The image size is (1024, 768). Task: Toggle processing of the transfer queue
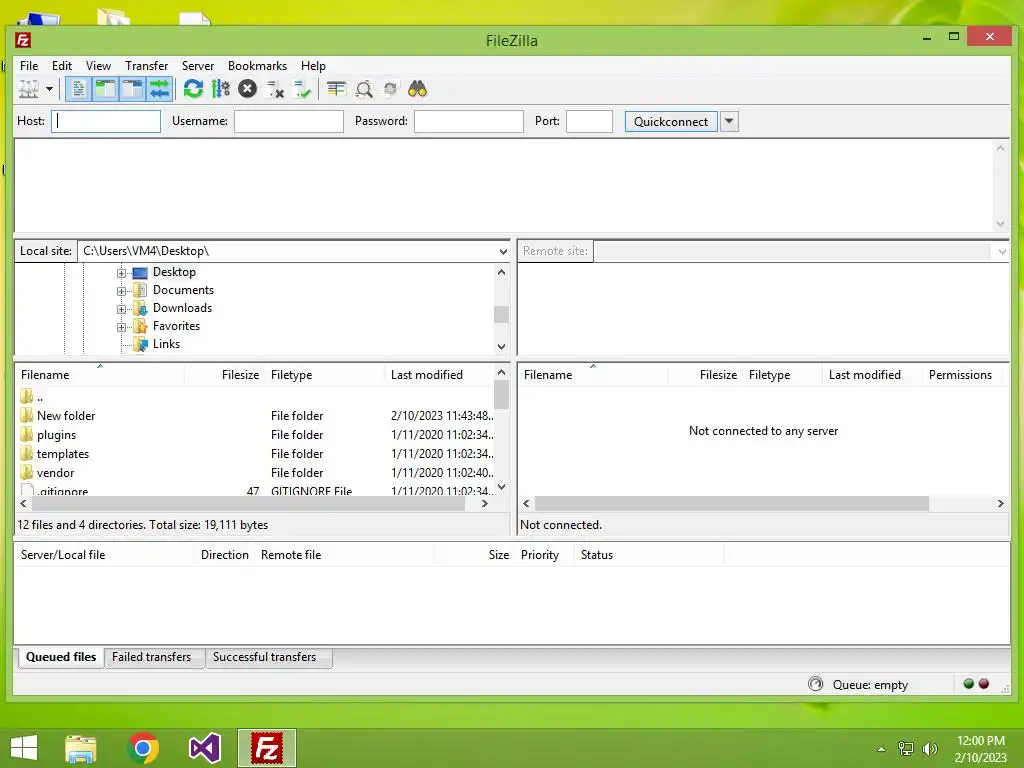click(x=221, y=89)
